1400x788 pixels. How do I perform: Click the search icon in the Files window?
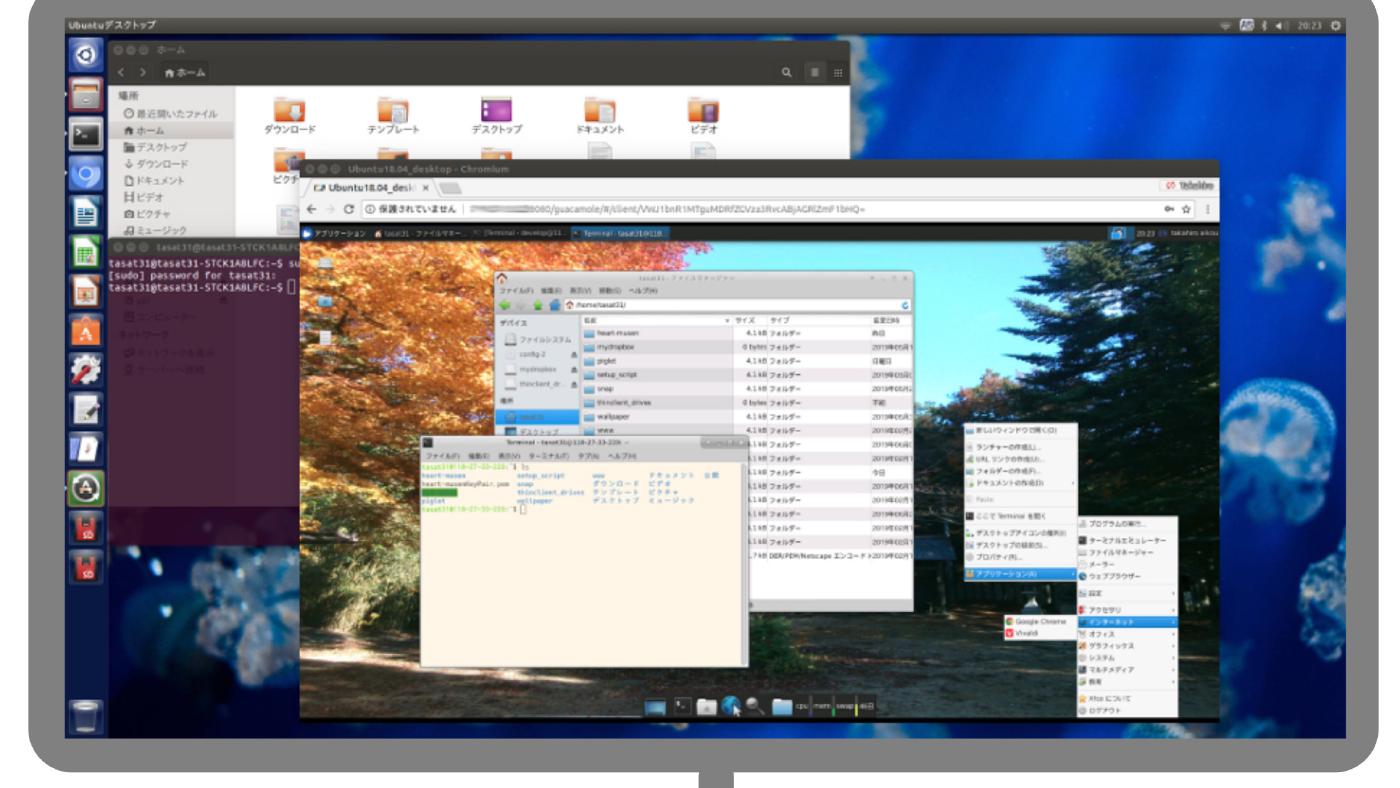coord(786,72)
